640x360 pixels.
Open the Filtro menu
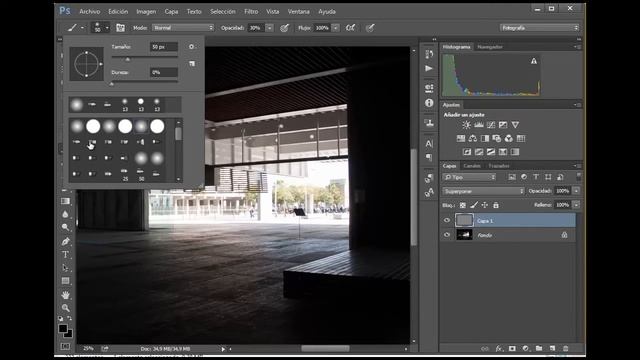tap(251, 11)
